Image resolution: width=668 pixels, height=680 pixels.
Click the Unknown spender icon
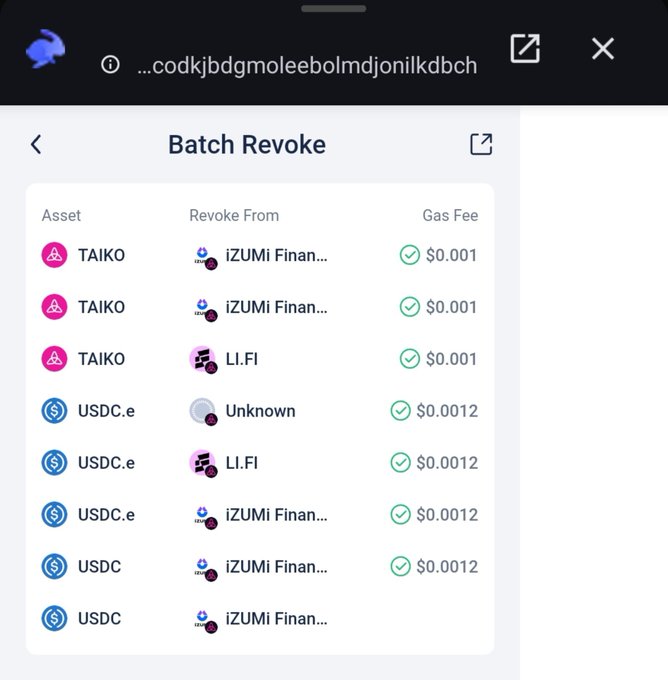tap(203, 412)
